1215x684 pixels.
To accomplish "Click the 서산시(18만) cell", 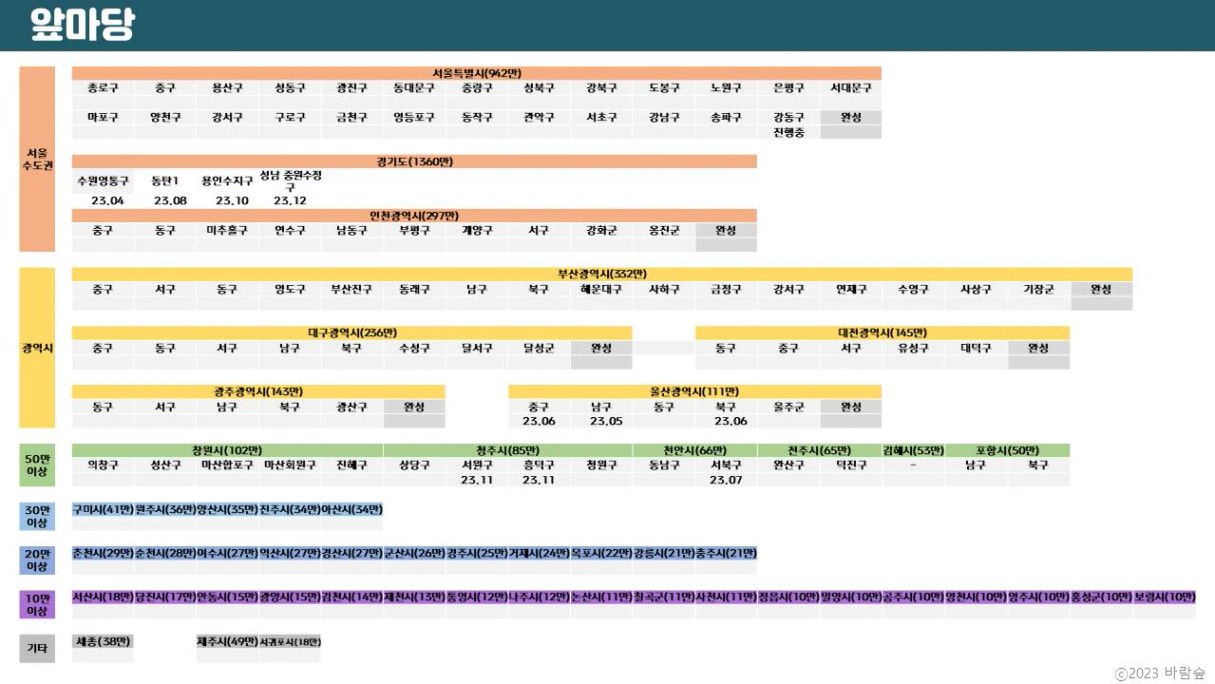I will tap(103, 597).
